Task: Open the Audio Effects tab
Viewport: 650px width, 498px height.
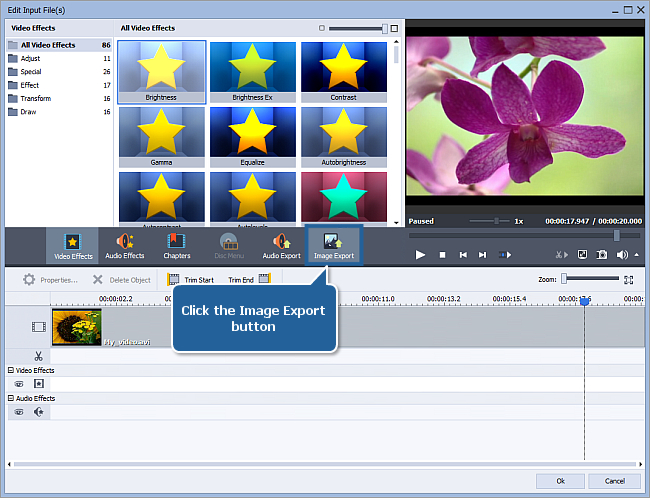Action: 124,246
